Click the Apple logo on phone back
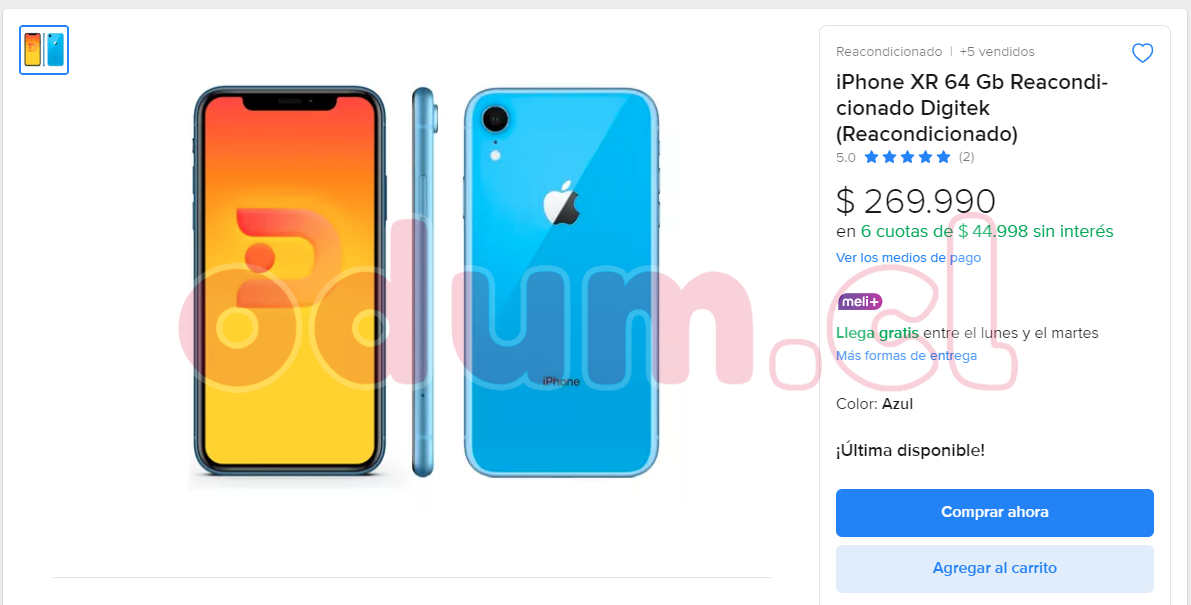 [x=561, y=203]
